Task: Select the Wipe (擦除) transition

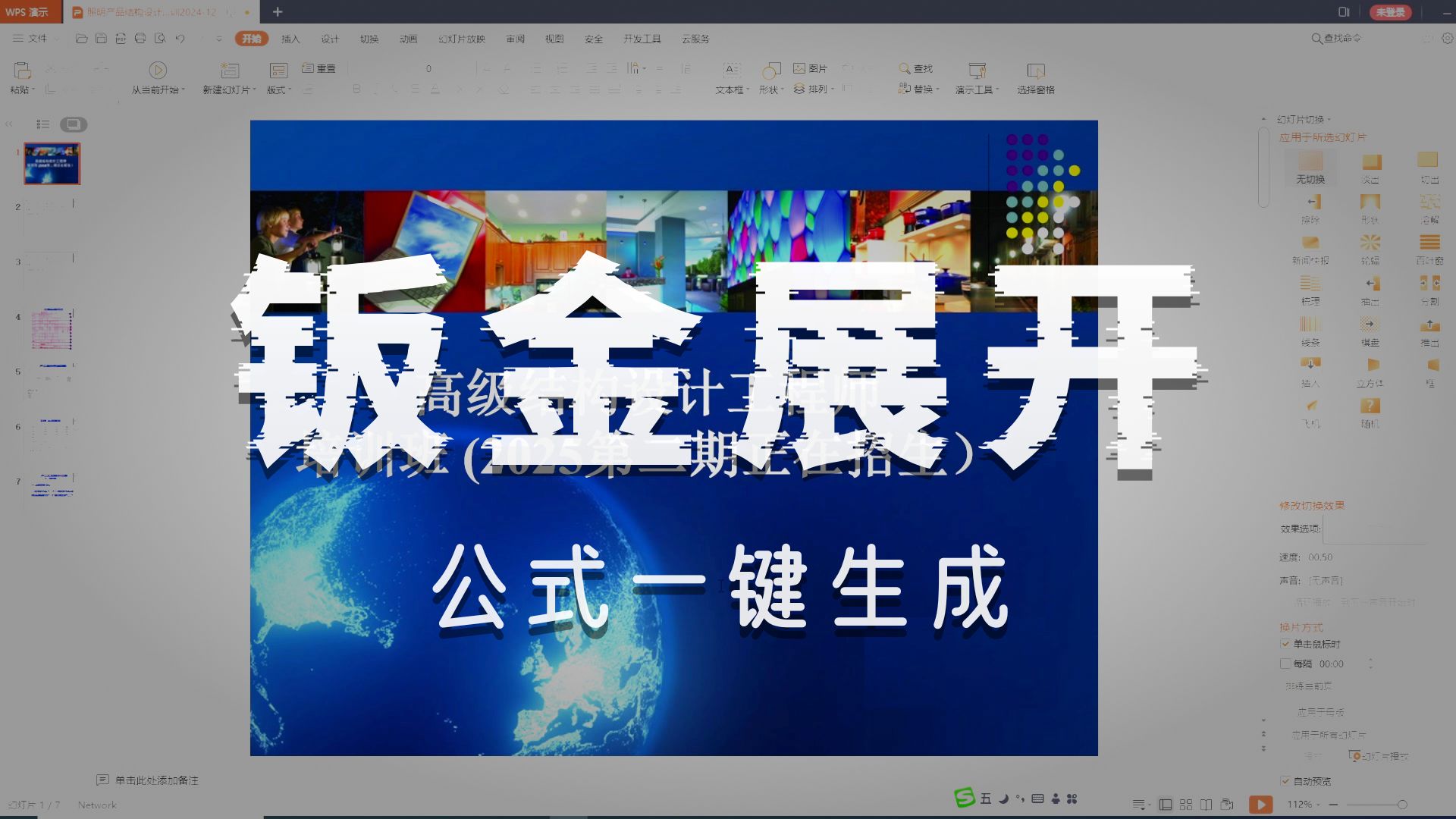Action: pos(1310,209)
